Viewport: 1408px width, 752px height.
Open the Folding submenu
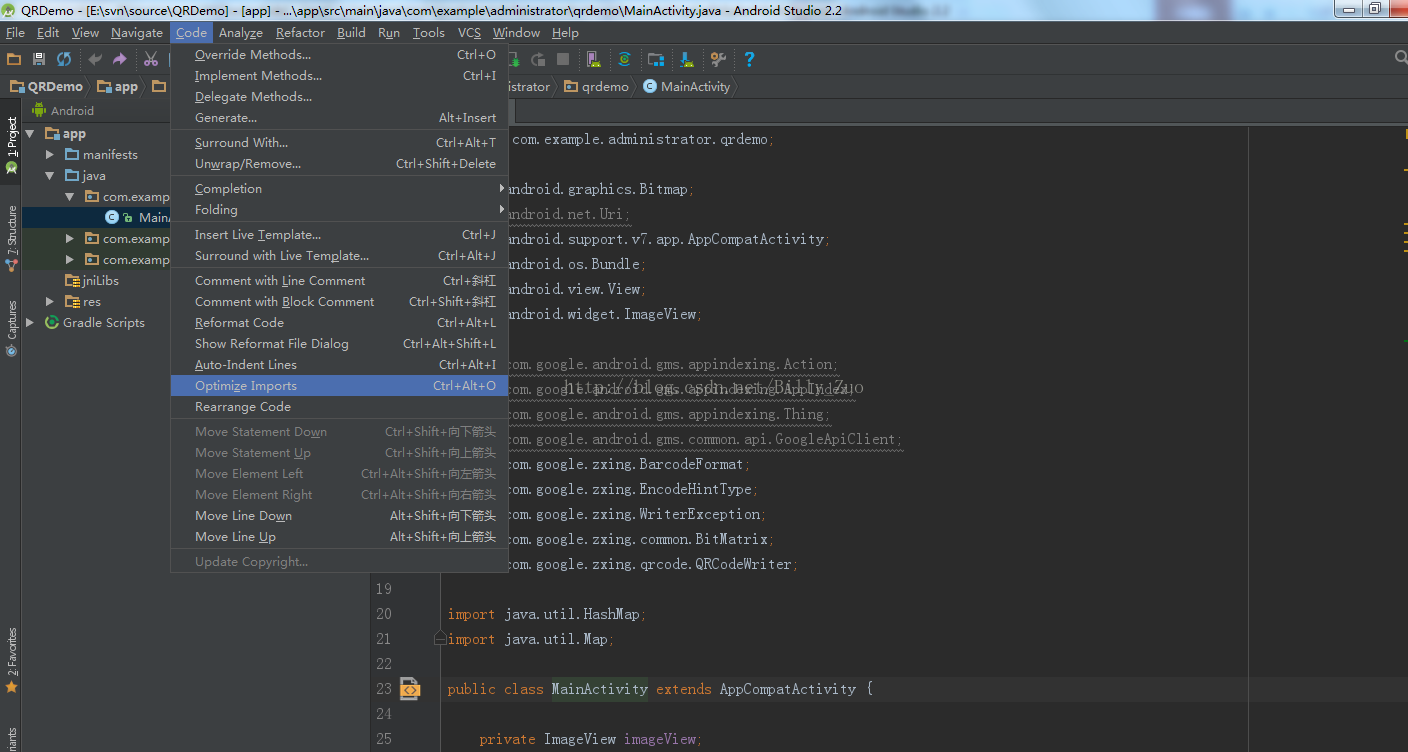pyautogui.click(x=339, y=209)
